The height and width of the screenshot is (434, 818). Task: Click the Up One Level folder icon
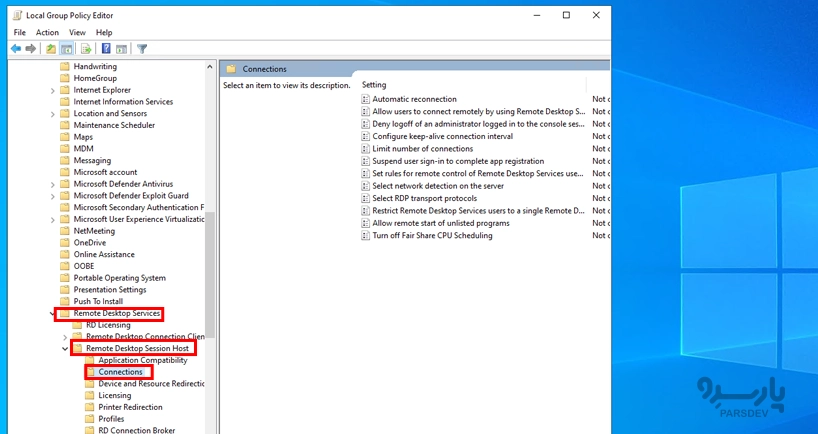[x=51, y=48]
